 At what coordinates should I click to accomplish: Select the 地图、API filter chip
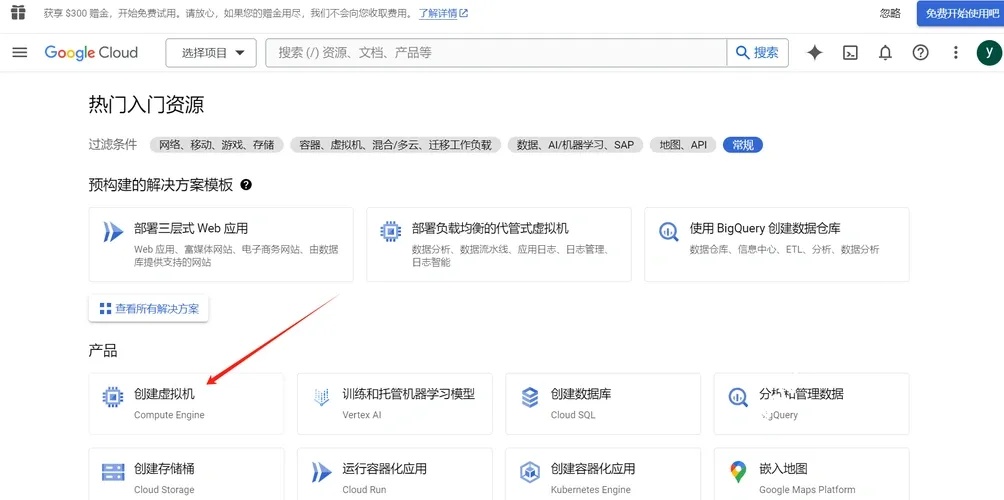pyautogui.click(x=683, y=145)
